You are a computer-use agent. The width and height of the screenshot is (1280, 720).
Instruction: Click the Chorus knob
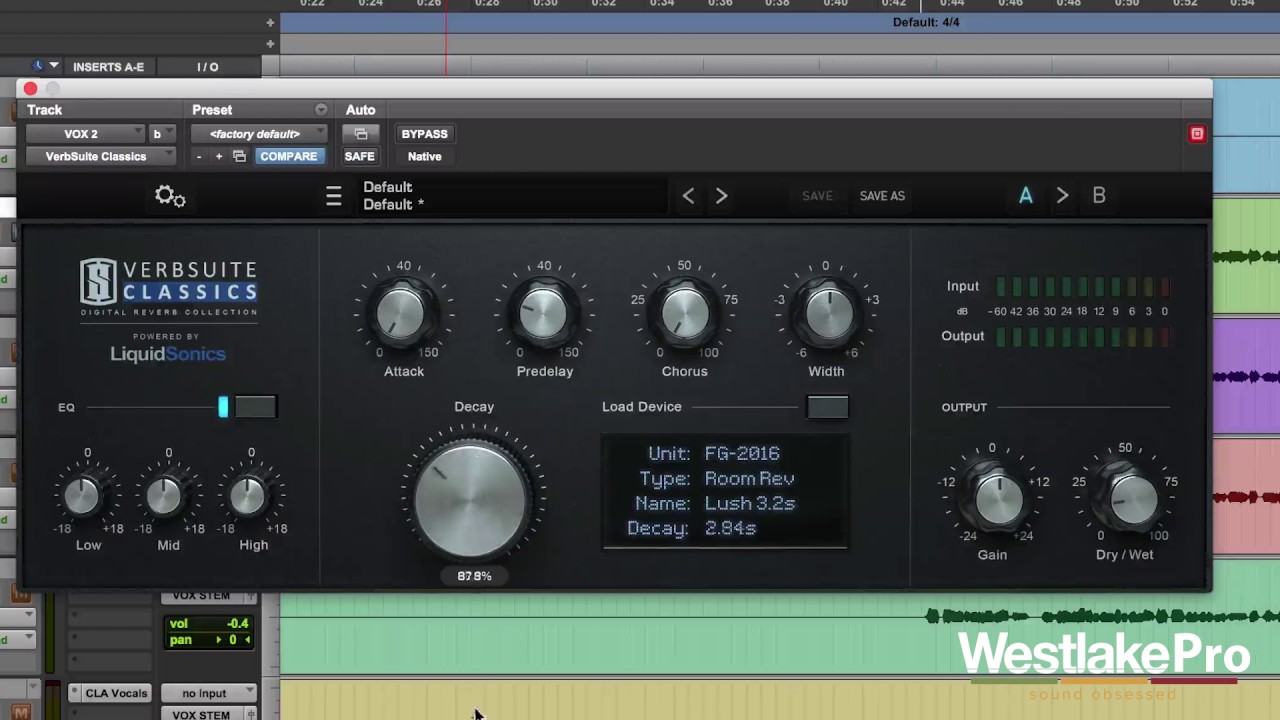(x=684, y=313)
